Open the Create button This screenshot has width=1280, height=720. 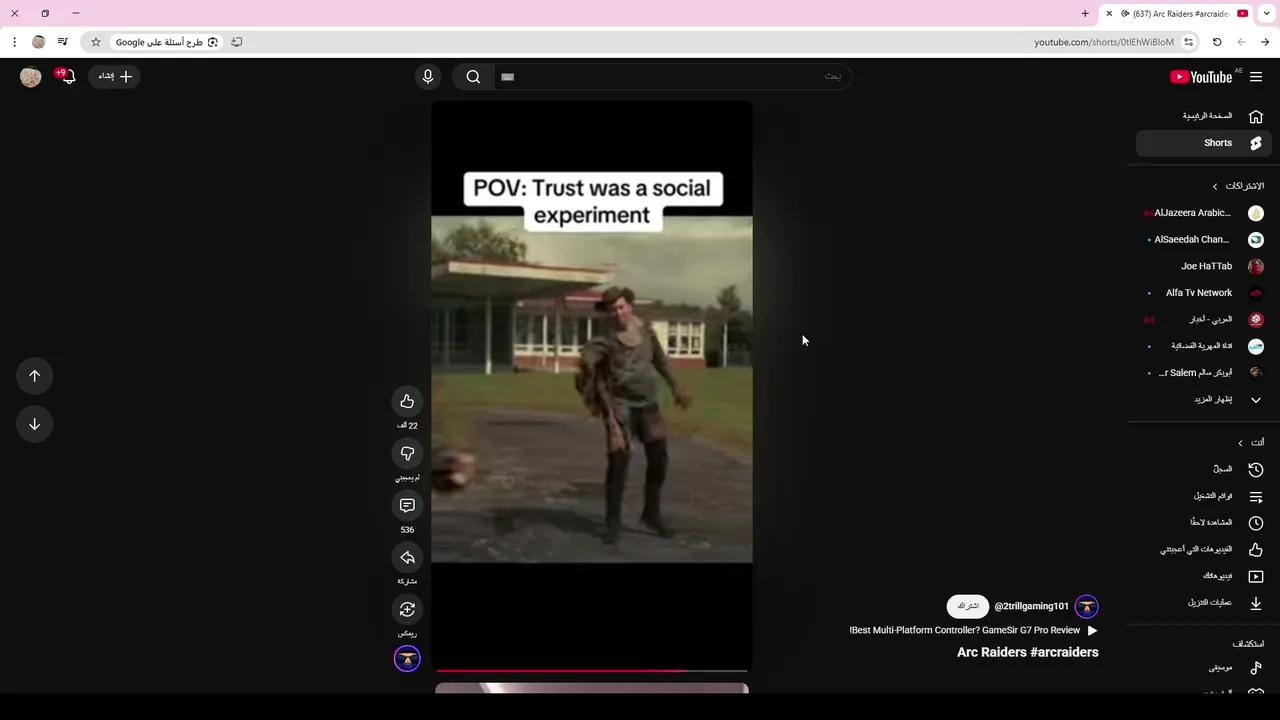(115, 76)
